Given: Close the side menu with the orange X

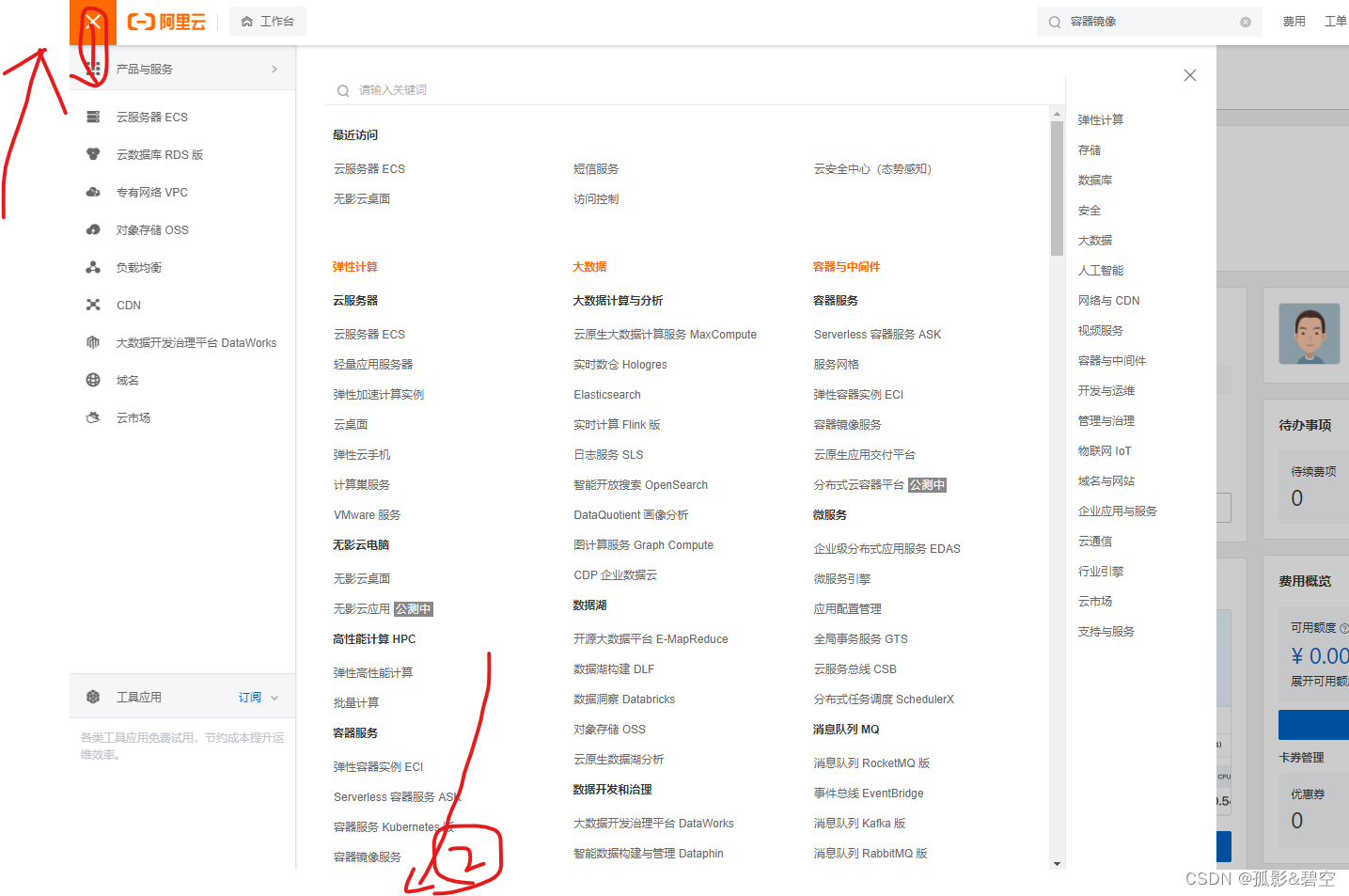Looking at the screenshot, I should click(92, 22).
